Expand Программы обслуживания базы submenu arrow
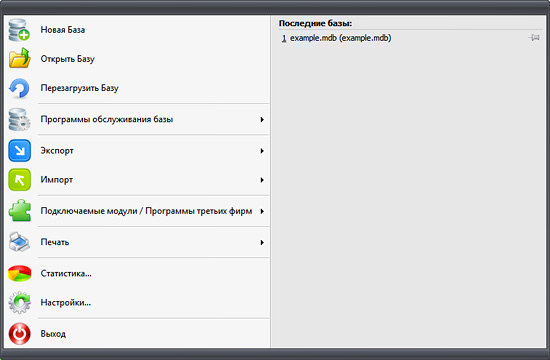 [262, 120]
